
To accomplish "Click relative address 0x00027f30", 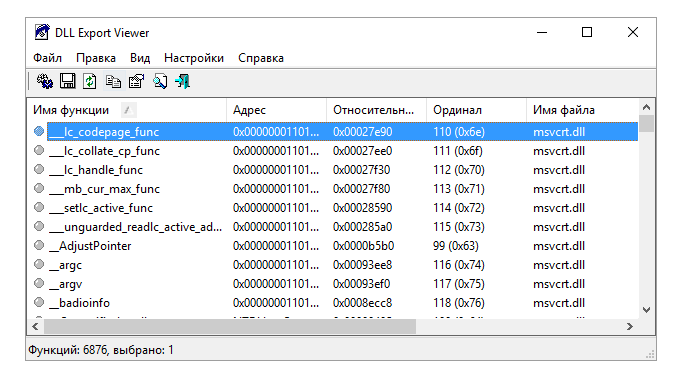I will 362,170.
